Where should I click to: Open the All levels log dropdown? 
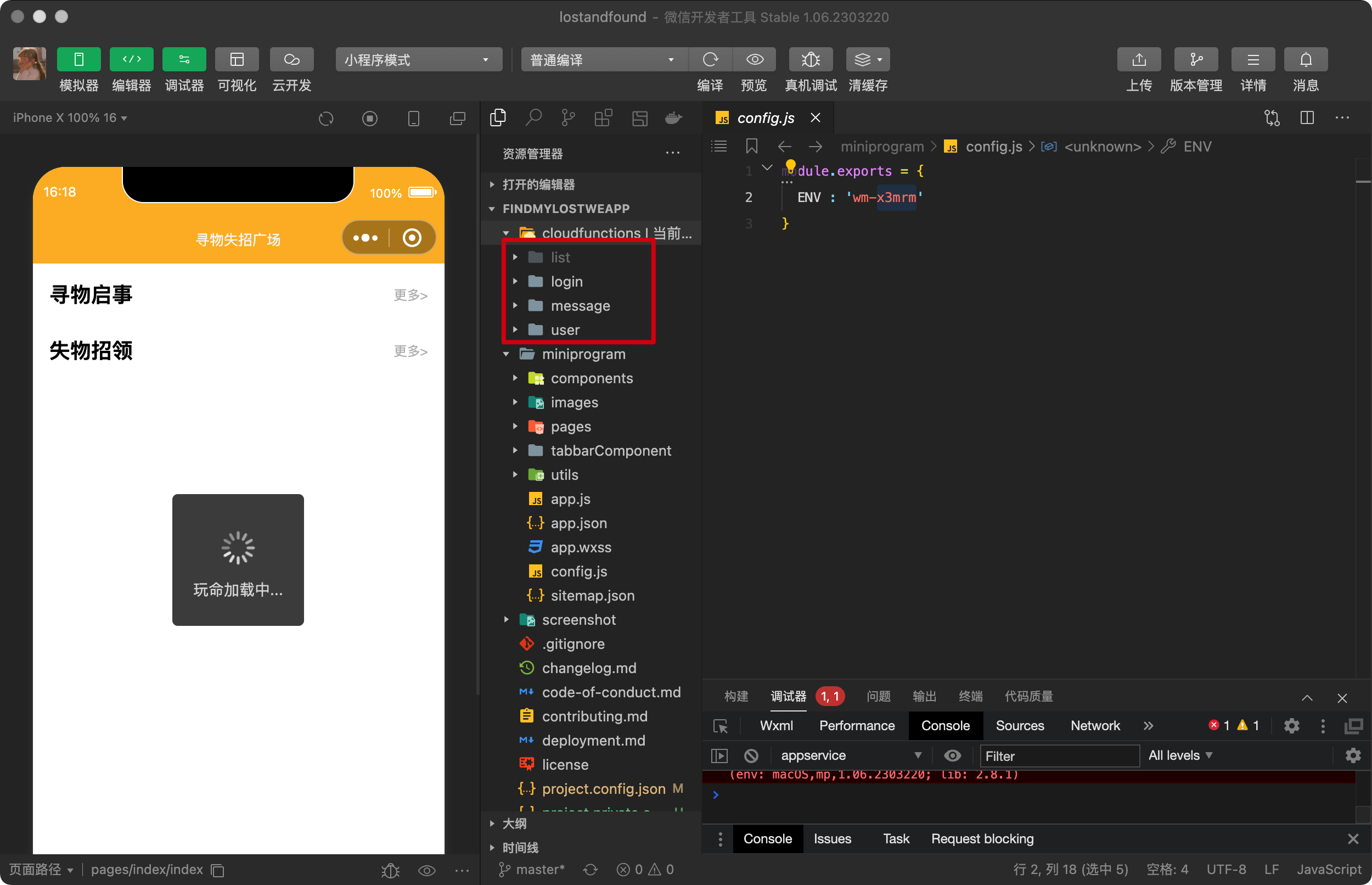1179,755
